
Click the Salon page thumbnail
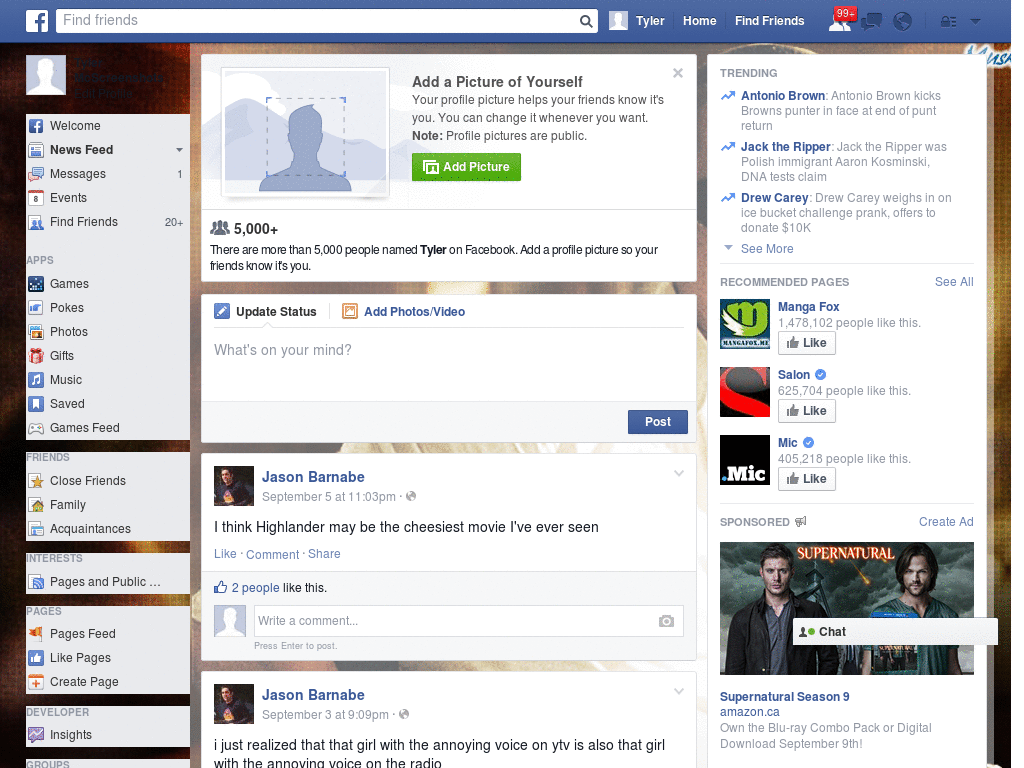point(744,392)
